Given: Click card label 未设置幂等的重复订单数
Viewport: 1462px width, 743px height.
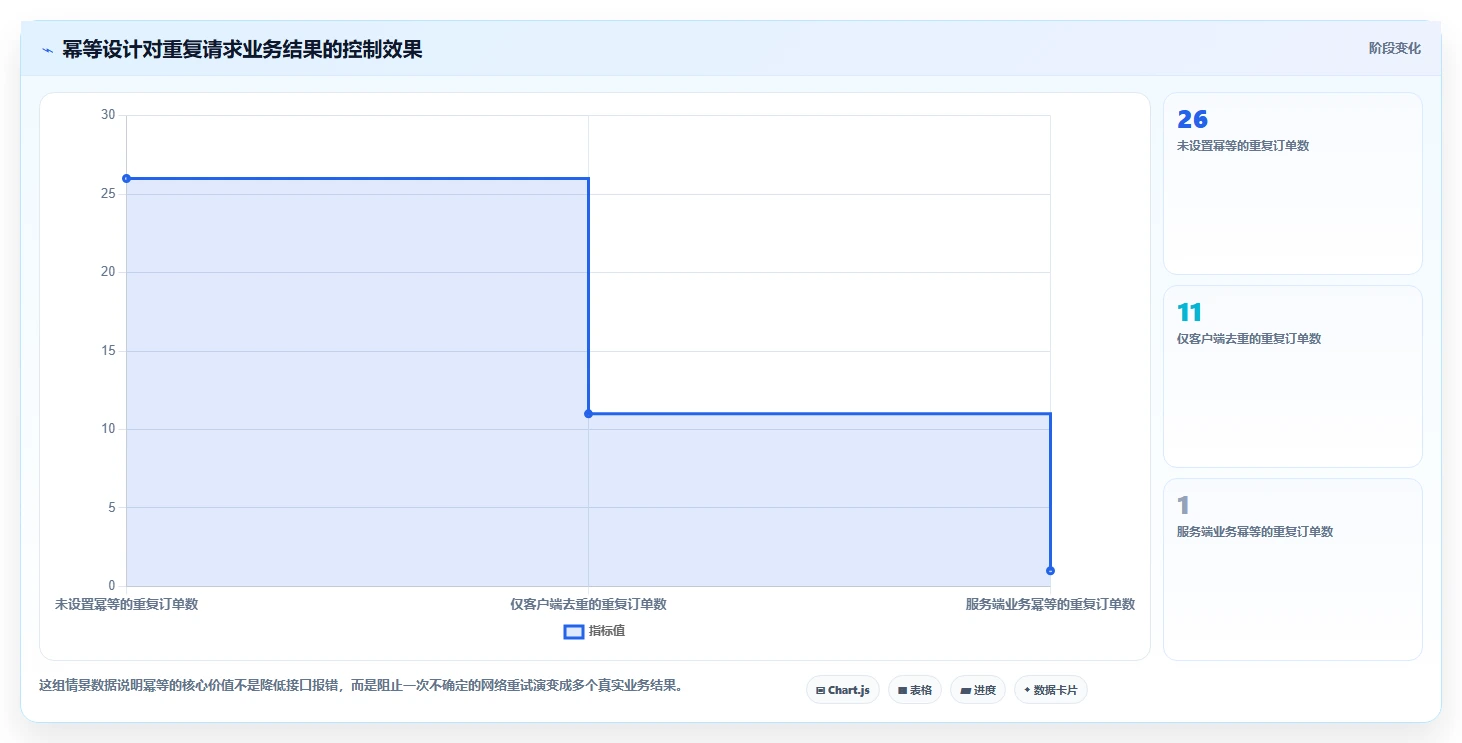Looking at the screenshot, I should point(1243,146).
